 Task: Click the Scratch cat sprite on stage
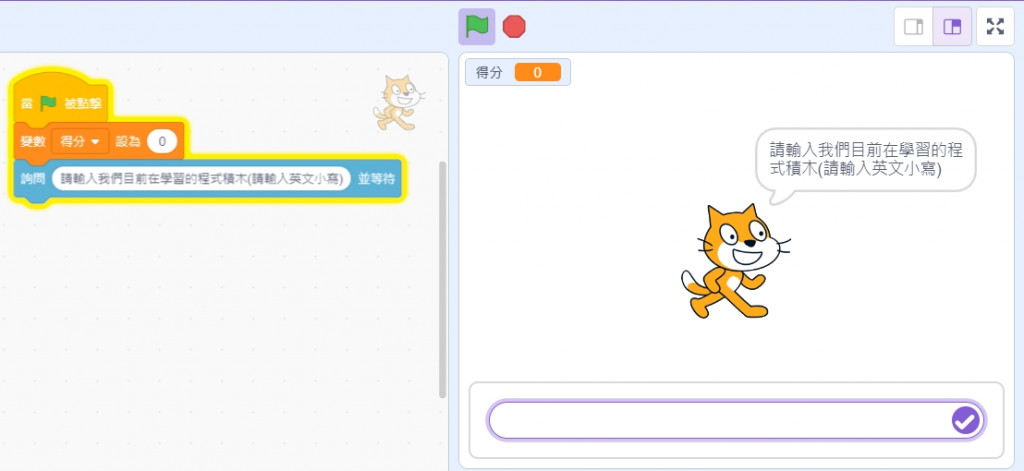point(735,261)
